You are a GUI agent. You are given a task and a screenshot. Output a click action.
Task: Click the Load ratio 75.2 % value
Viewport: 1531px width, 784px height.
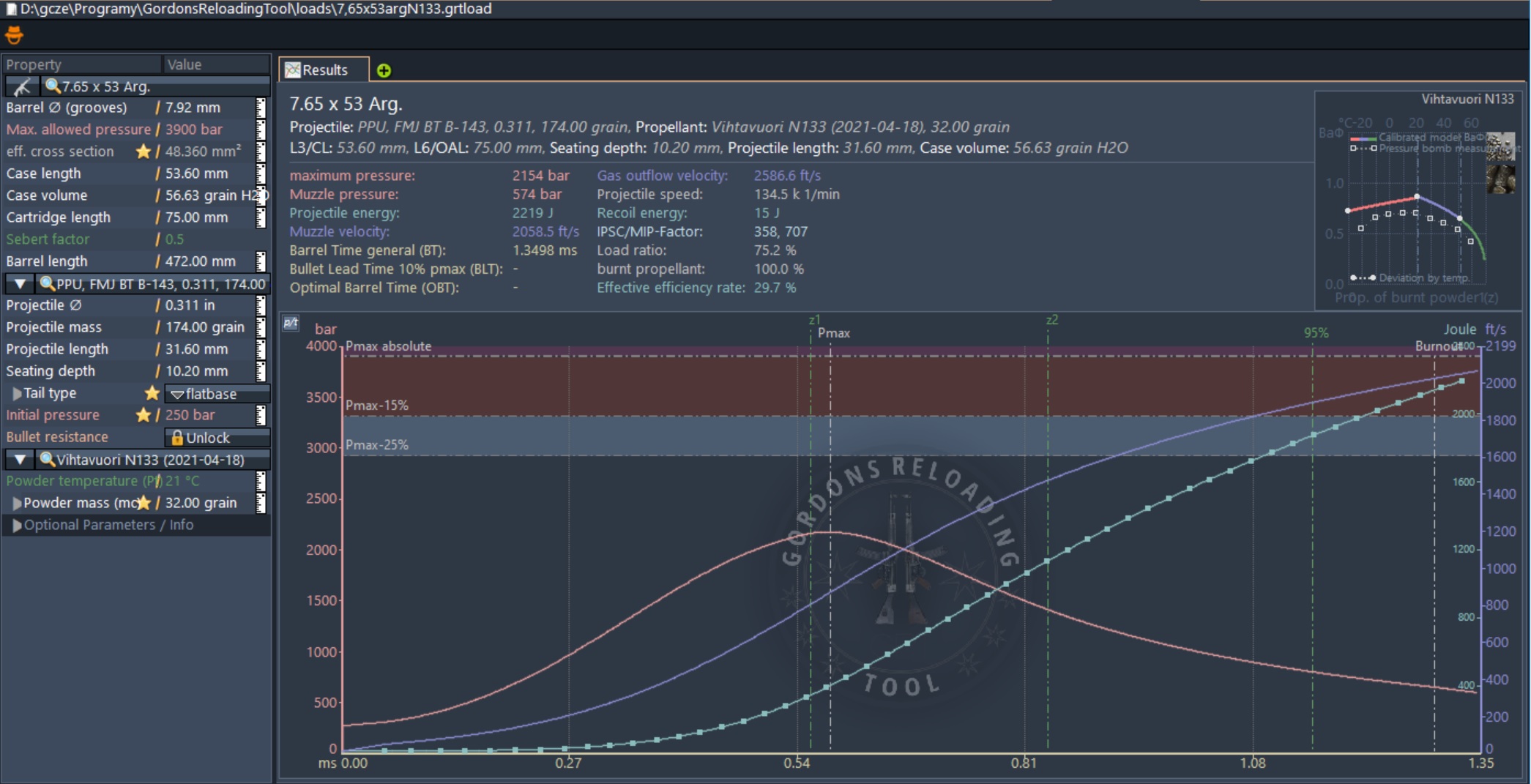pos(775,250)
